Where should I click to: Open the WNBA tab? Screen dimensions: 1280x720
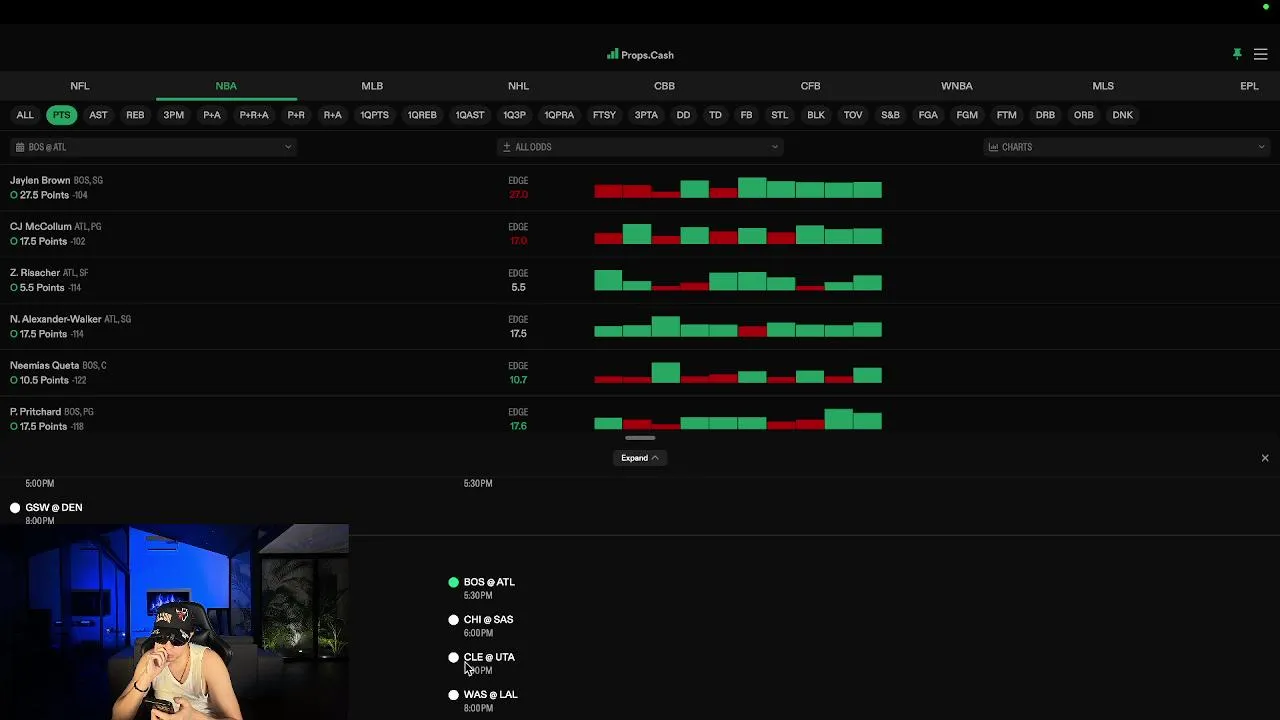[x=957, y=86]
